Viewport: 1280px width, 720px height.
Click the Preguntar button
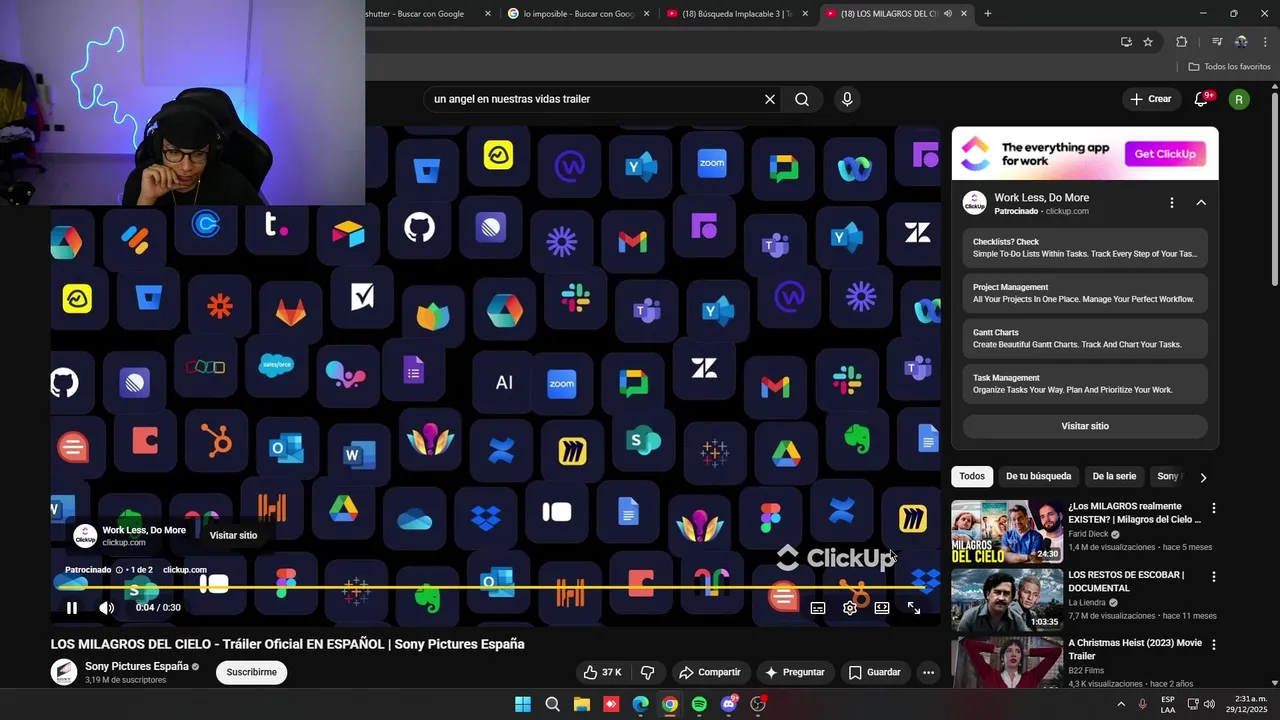pos(795,672)
